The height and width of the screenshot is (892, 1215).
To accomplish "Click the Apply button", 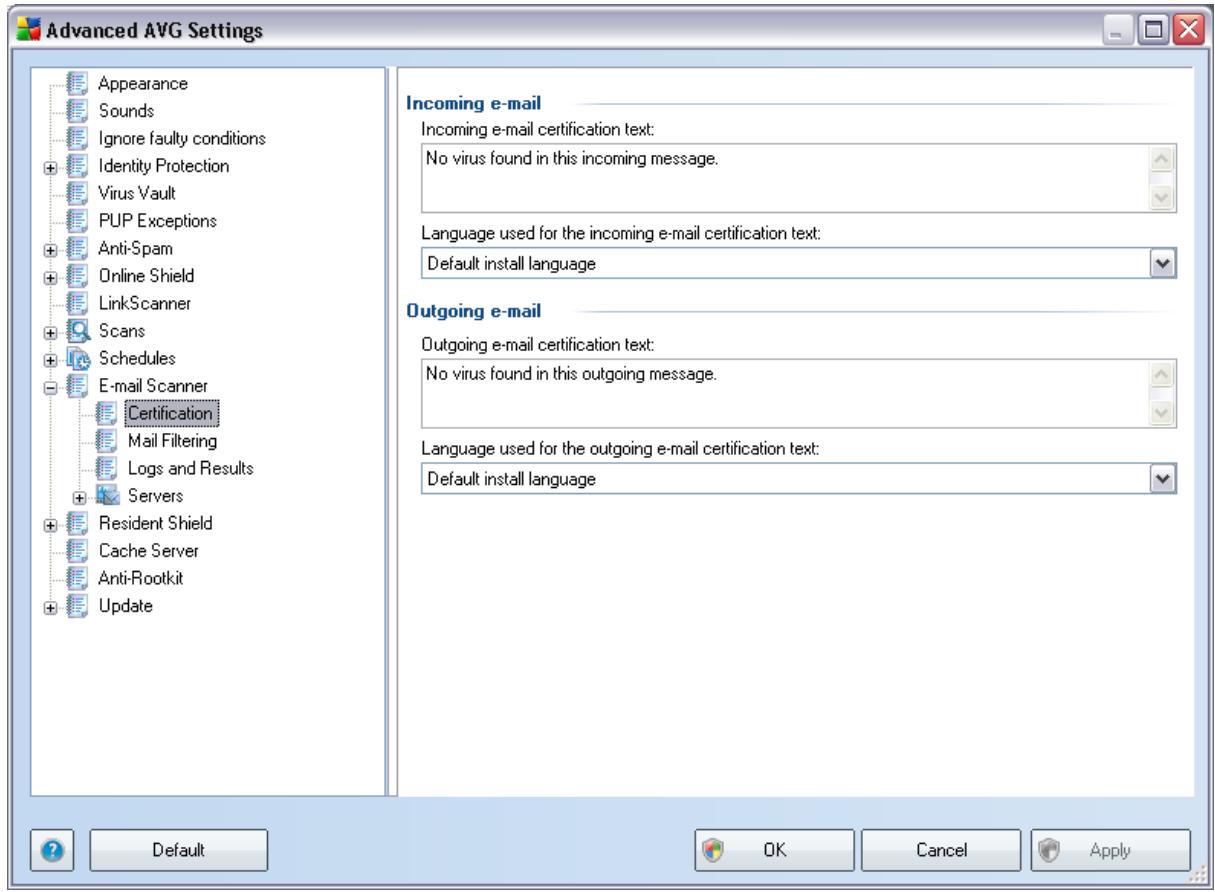I will point(1110,849).
